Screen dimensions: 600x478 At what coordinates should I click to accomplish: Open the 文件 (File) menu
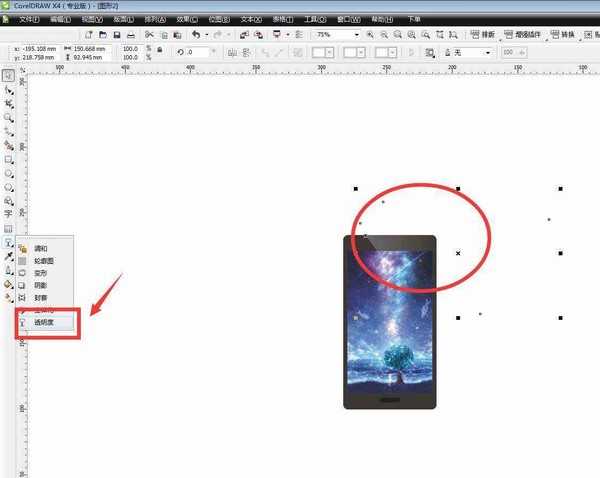29,19
